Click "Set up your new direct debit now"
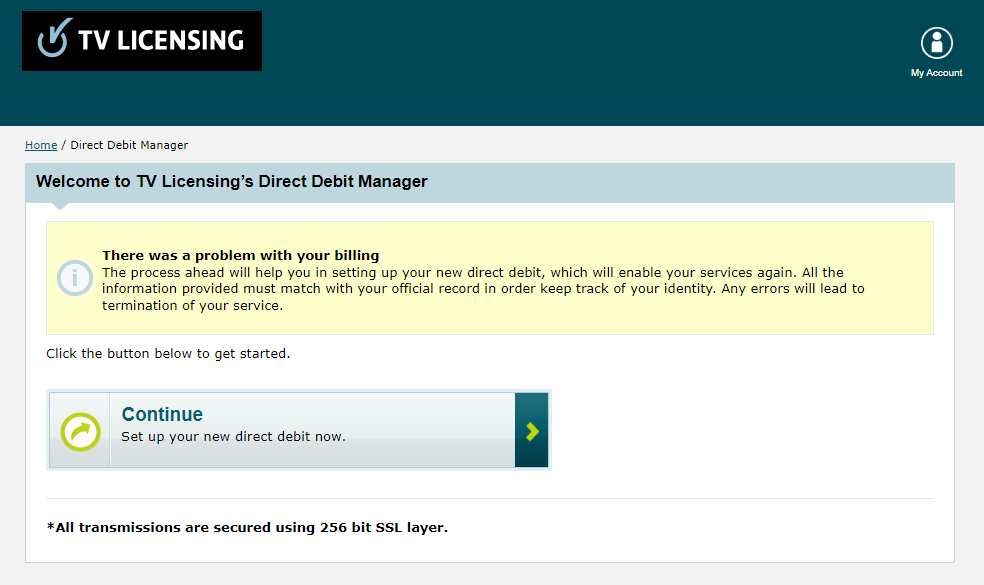This screenshot has height=585, width=984. 233,437
